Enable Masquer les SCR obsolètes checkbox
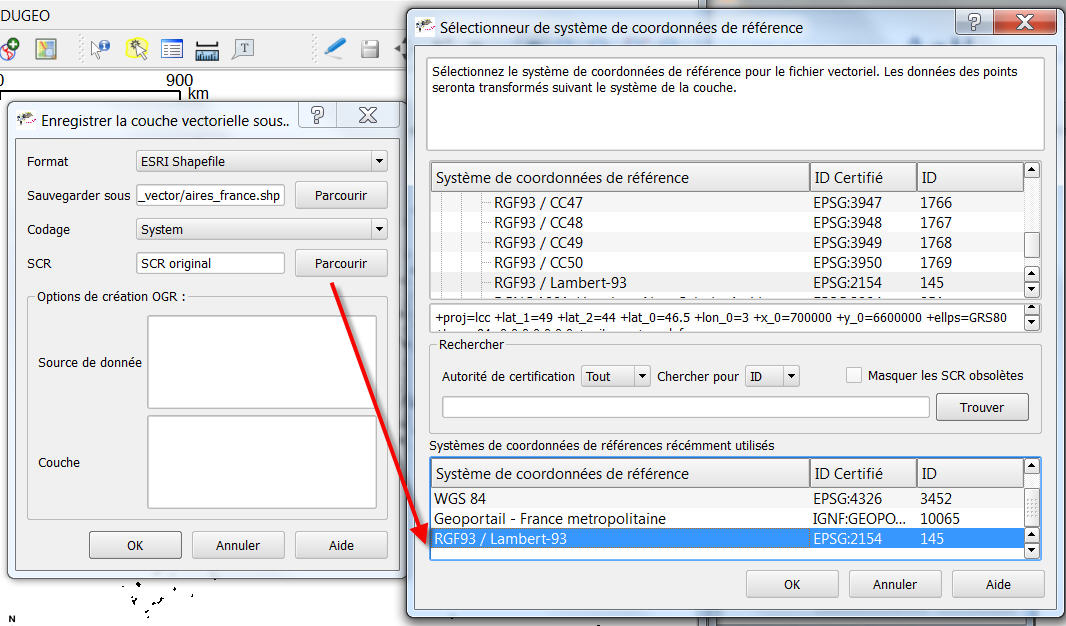This screenshot has width=1066, height=626. pyautogui.click(x=853, y=375)
